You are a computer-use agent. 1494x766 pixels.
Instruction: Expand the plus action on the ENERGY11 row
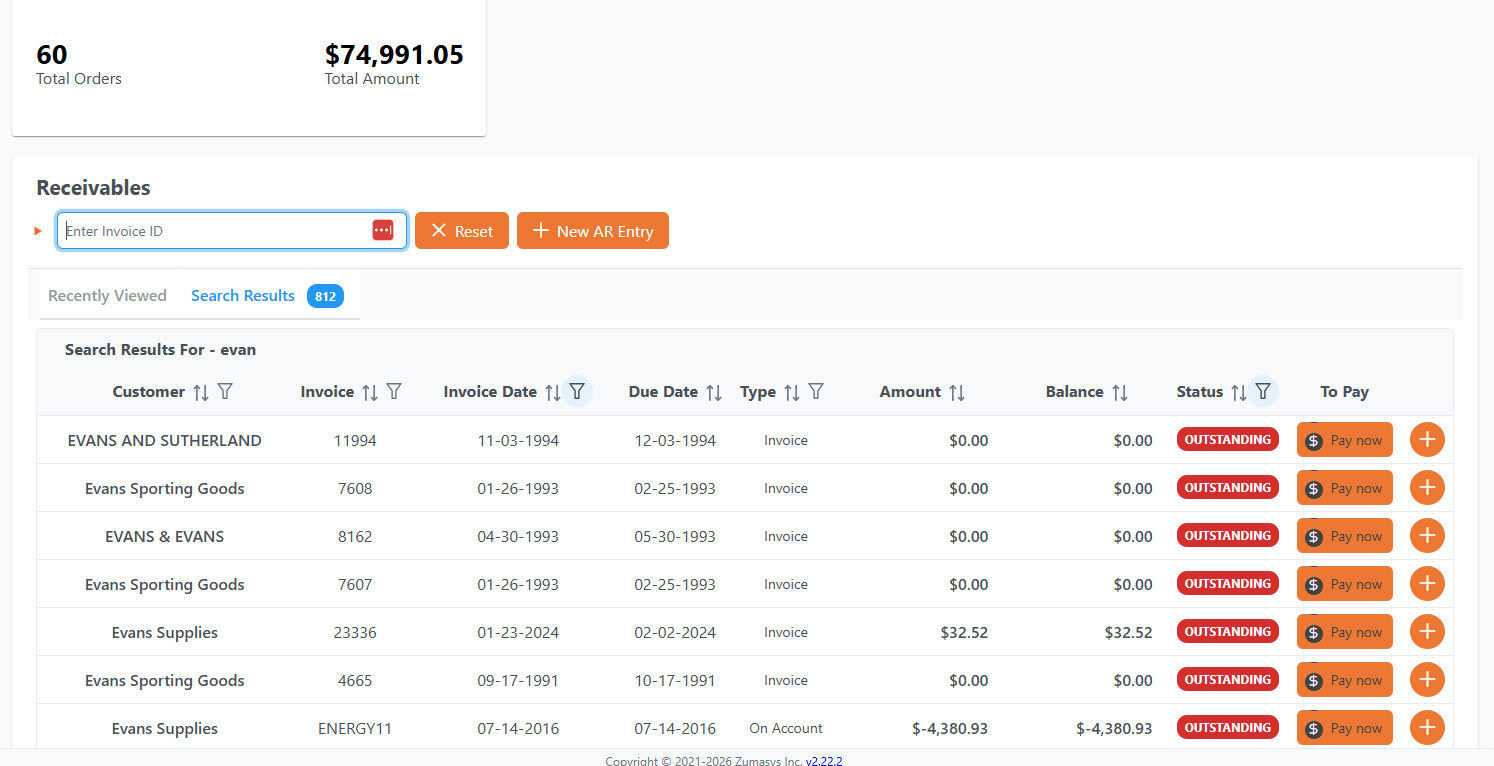click(1427, 727)
